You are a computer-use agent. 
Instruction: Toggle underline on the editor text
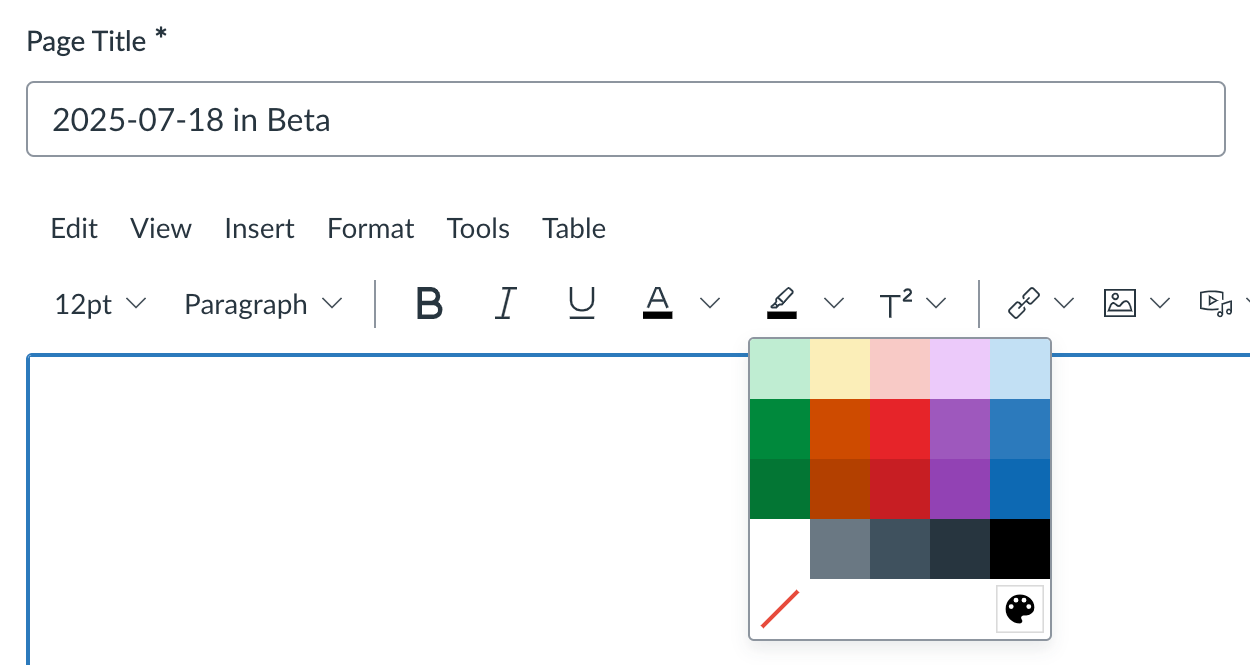pyautogui.click(x=581, y=304)
